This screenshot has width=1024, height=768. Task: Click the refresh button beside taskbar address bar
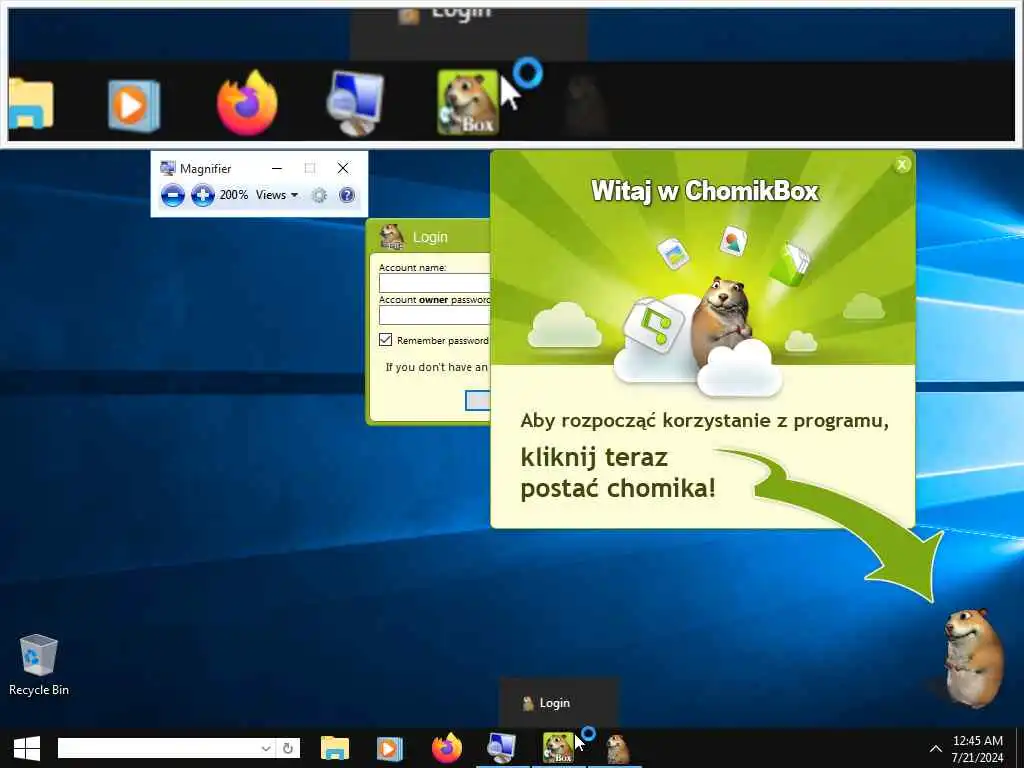pos(288,748)
